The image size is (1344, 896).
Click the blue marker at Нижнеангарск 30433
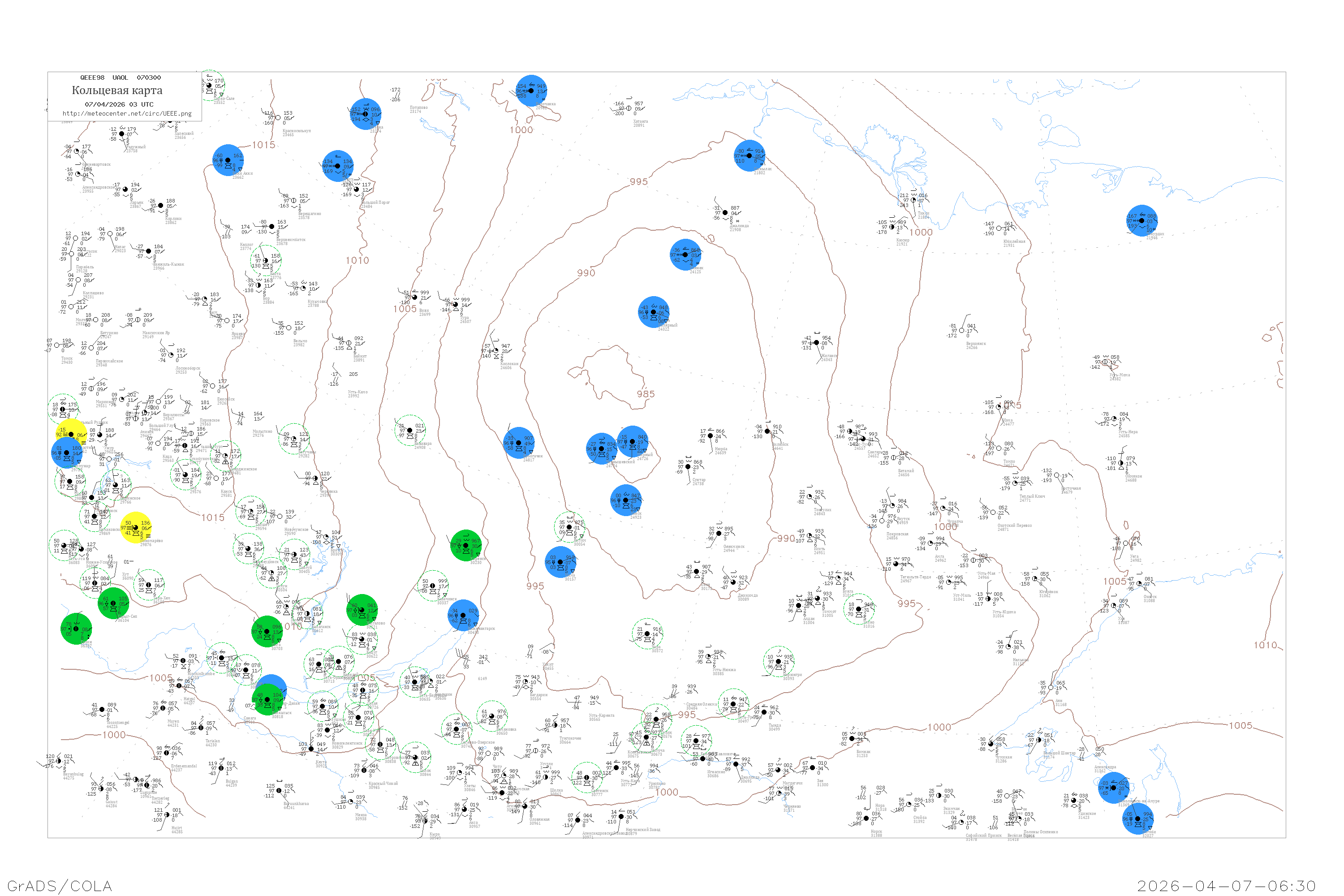coord(463,616)
